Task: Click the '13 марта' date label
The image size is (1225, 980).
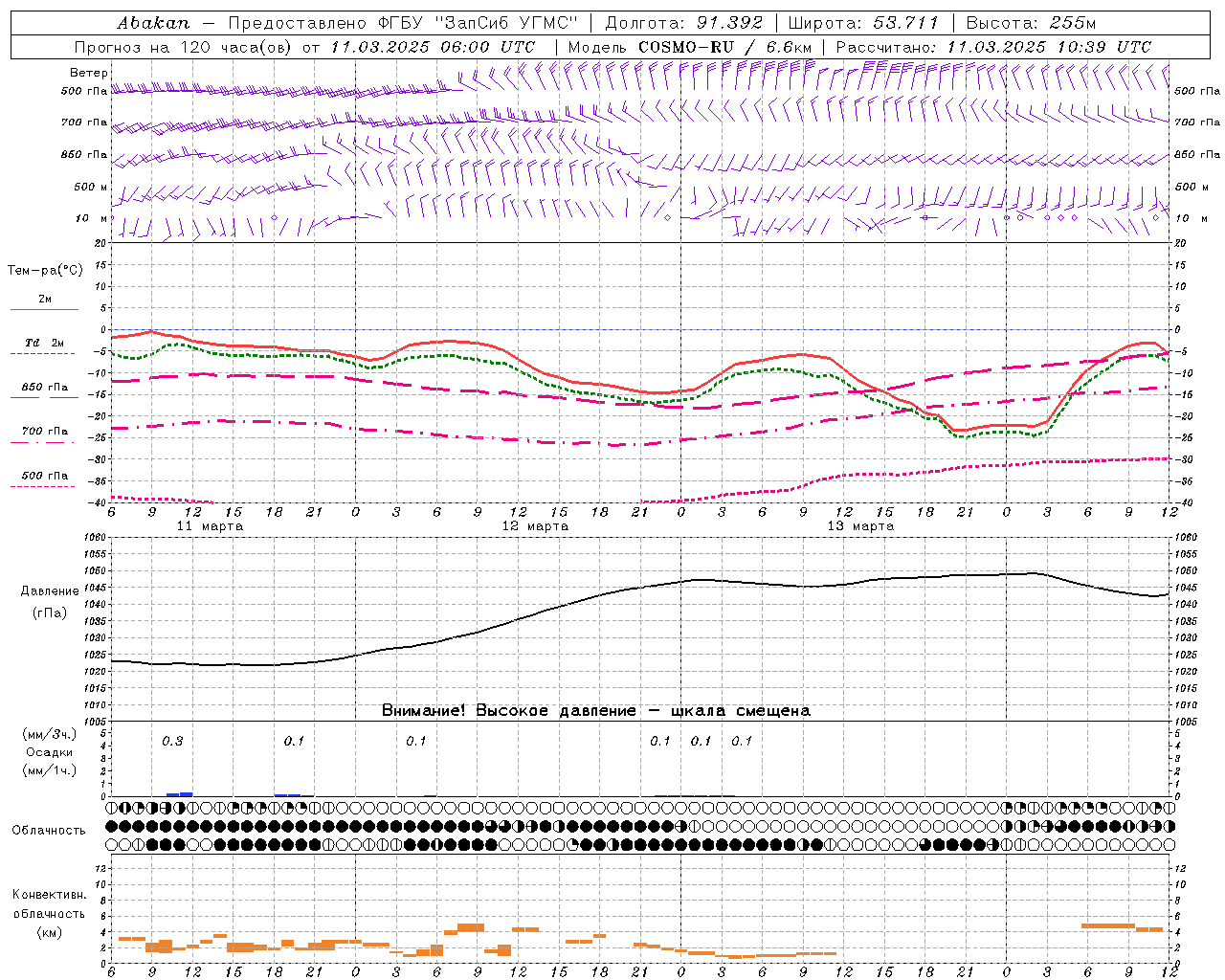Action: tap(860, 525)
